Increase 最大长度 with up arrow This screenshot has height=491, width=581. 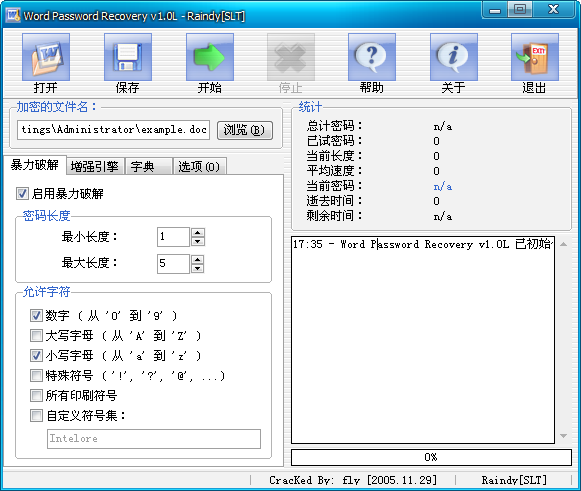(x=198, y=260)
